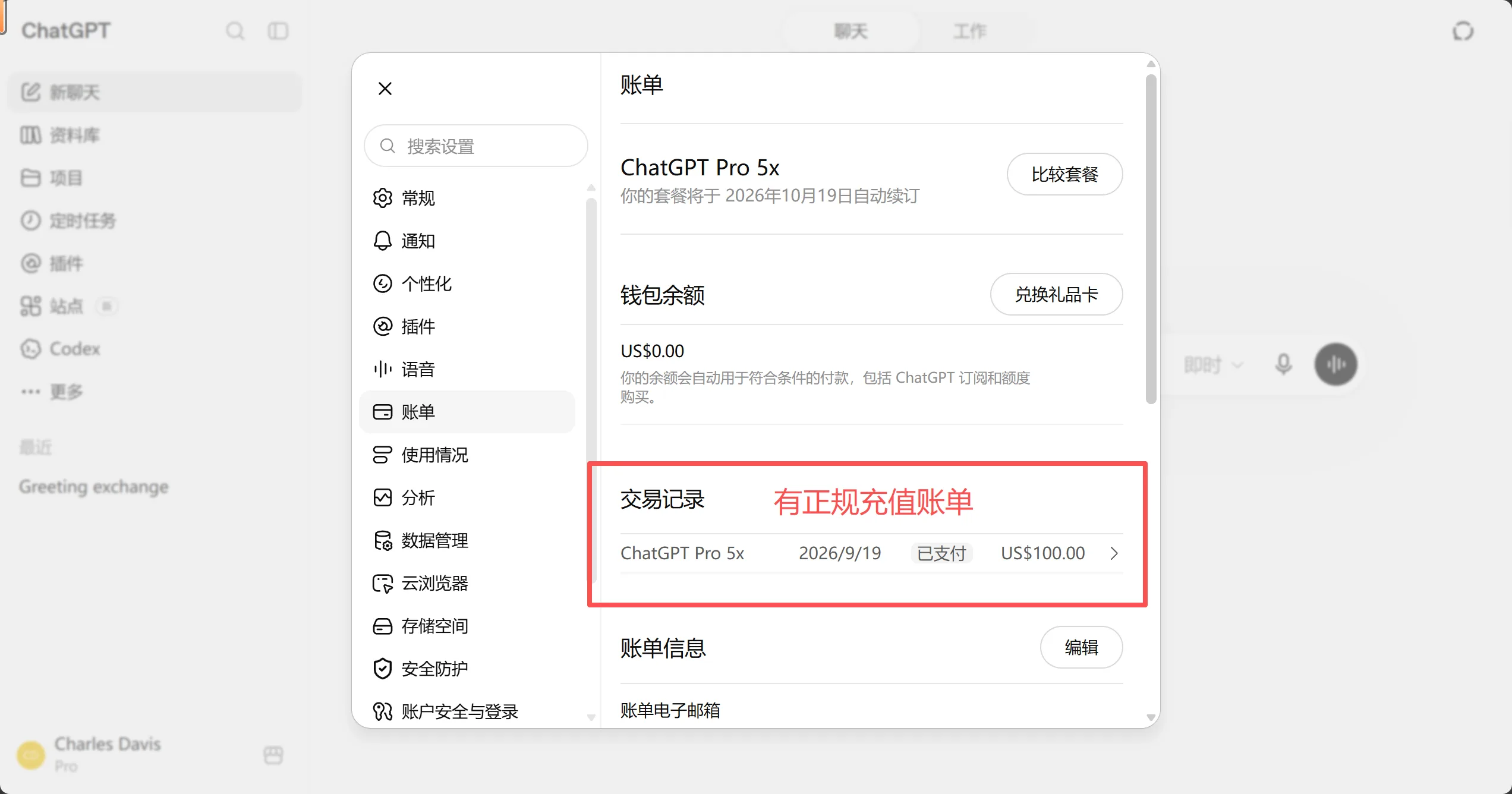
Task: Close the settings dialog with the X
Action: 385,89
